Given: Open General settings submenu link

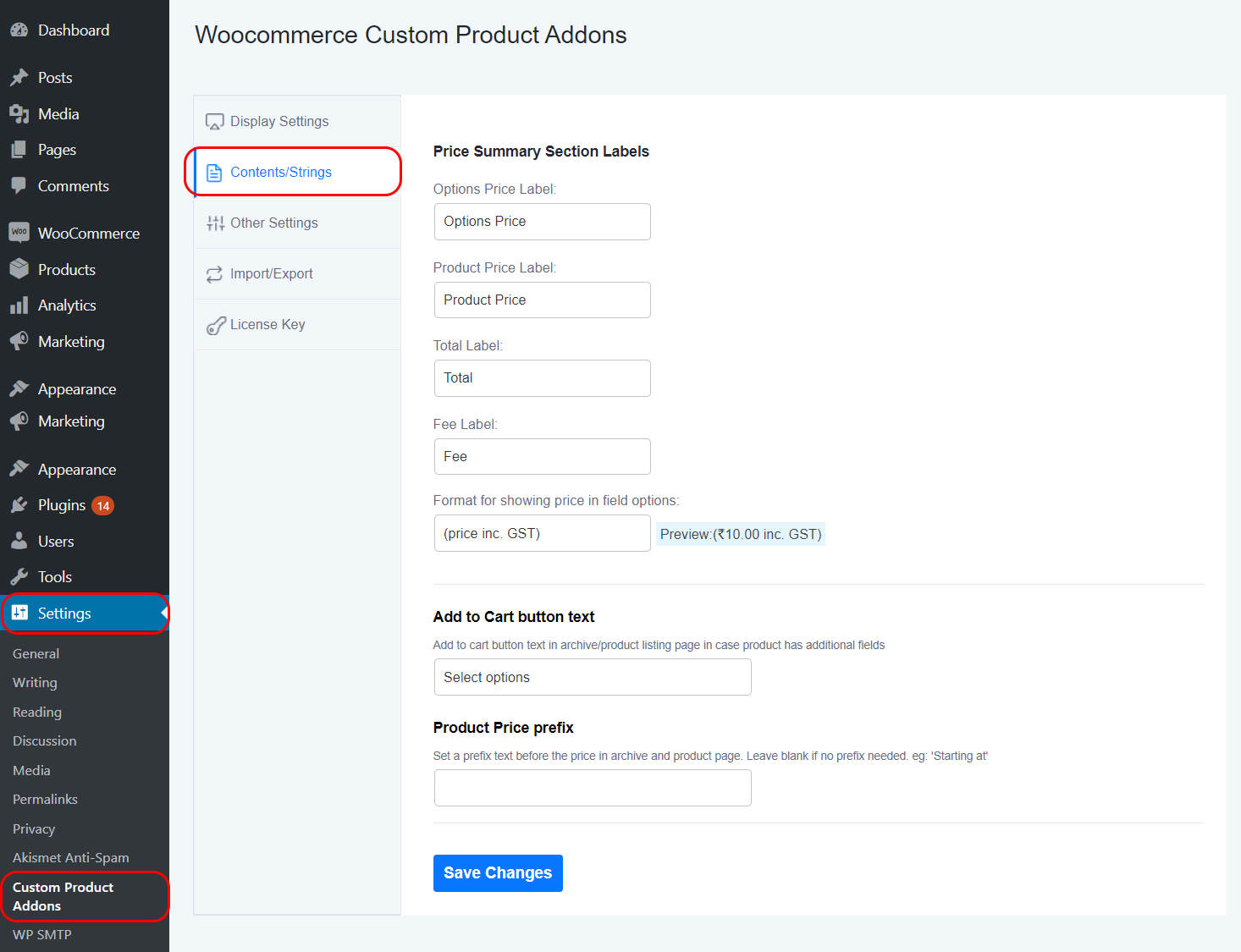Looking at the screenshot, I should 36,653.
